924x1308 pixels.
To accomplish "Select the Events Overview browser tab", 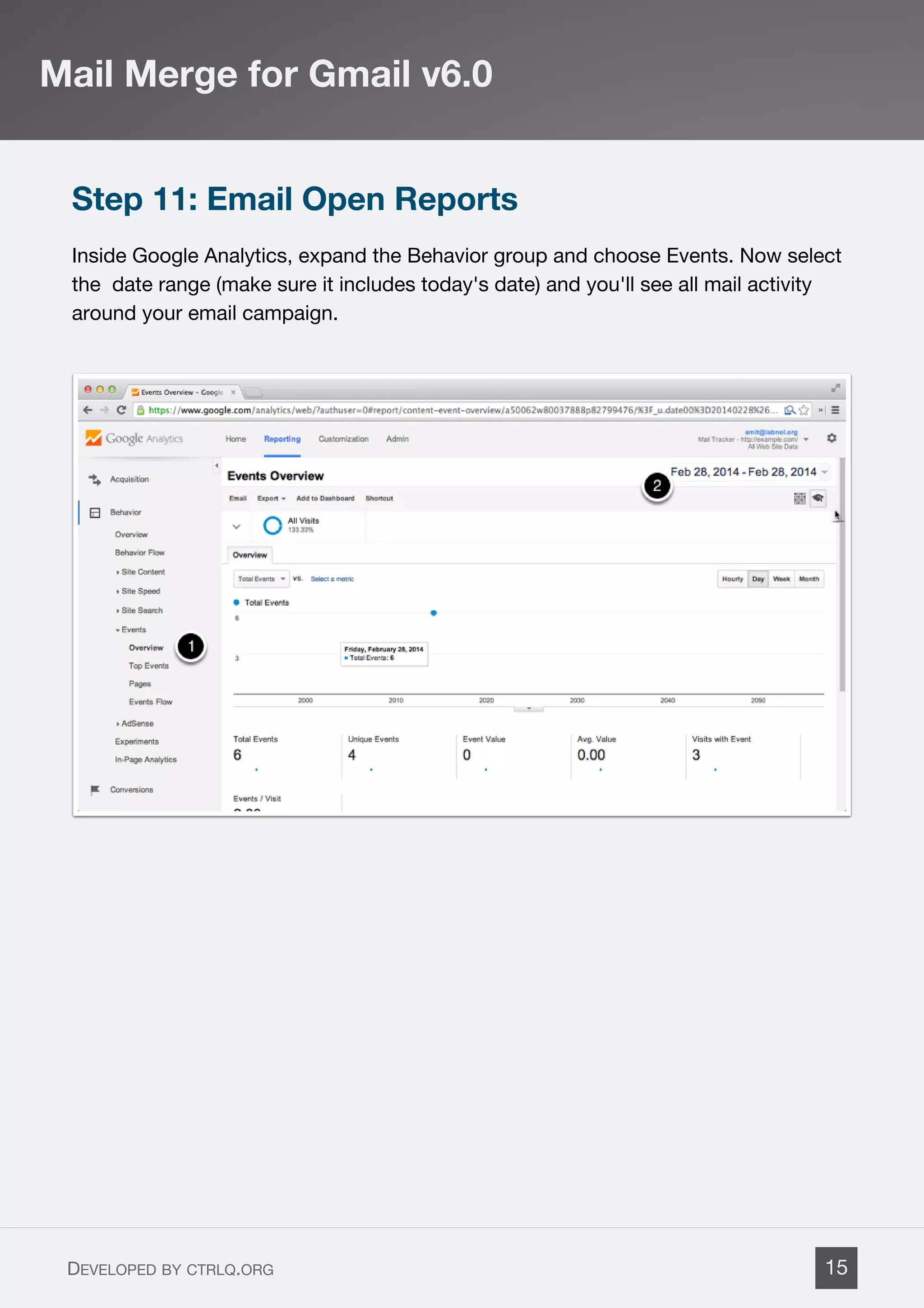I will pyautogui.click(x=182, y=392).
